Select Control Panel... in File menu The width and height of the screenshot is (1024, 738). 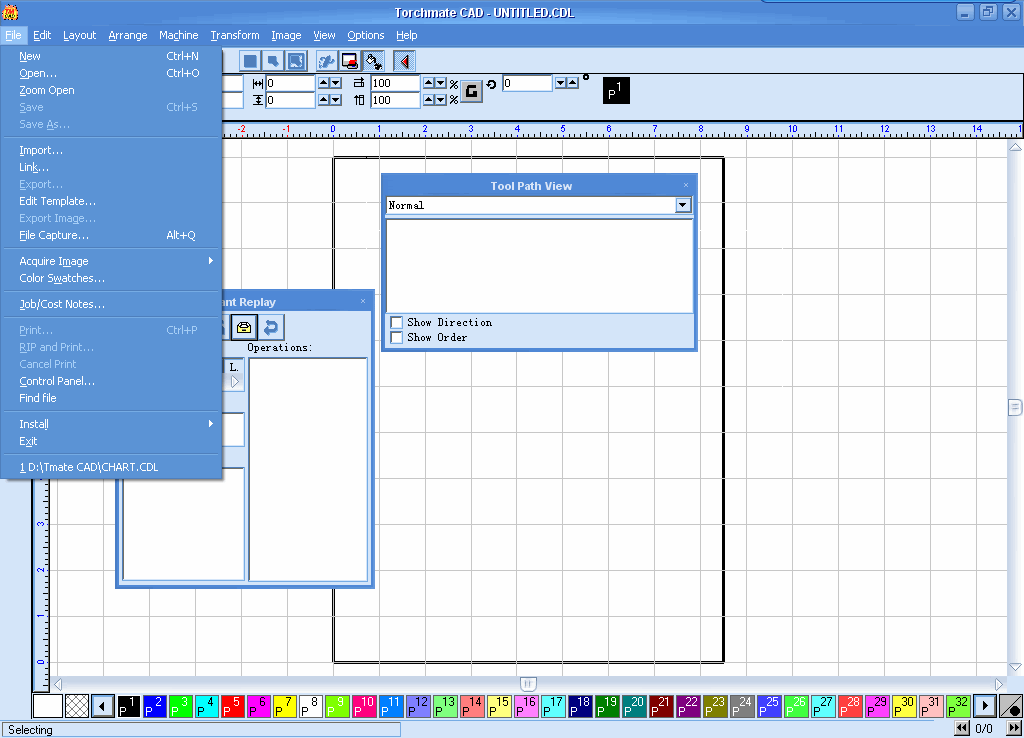click(111, 381)
